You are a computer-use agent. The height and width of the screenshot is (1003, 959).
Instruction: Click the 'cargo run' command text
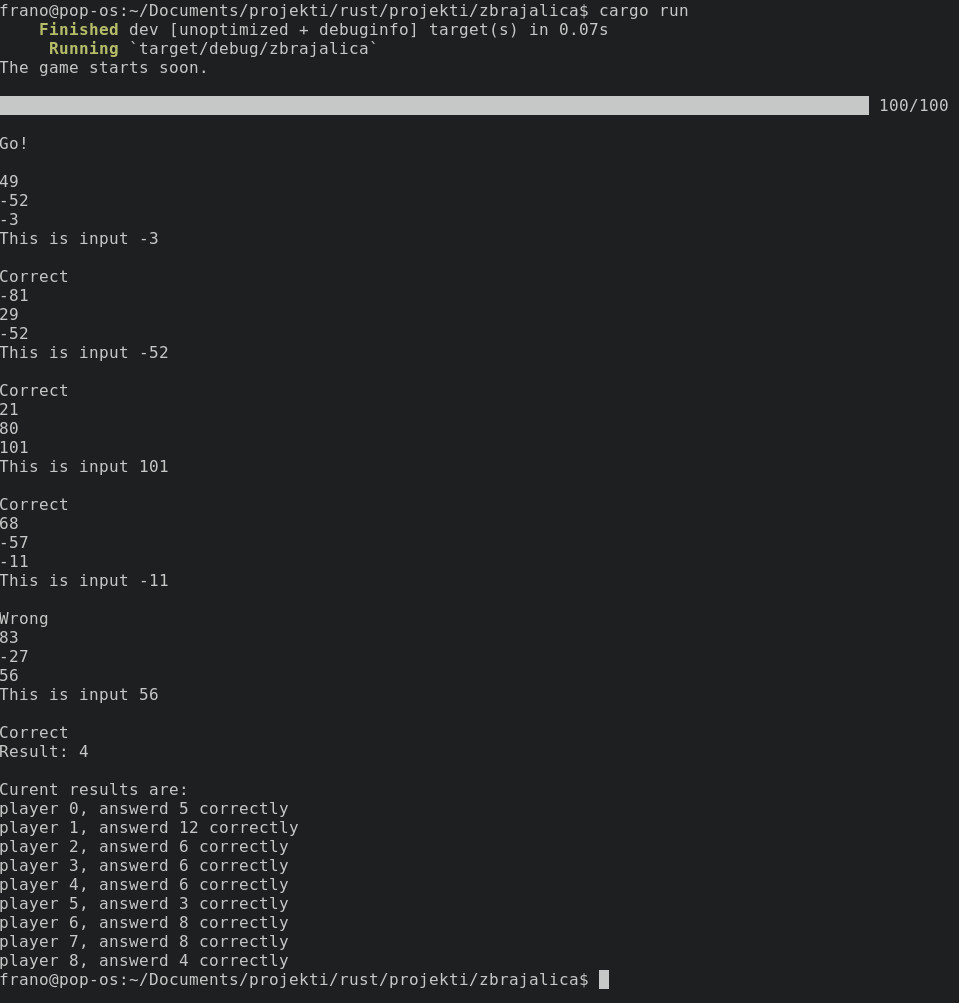(643, 11)
